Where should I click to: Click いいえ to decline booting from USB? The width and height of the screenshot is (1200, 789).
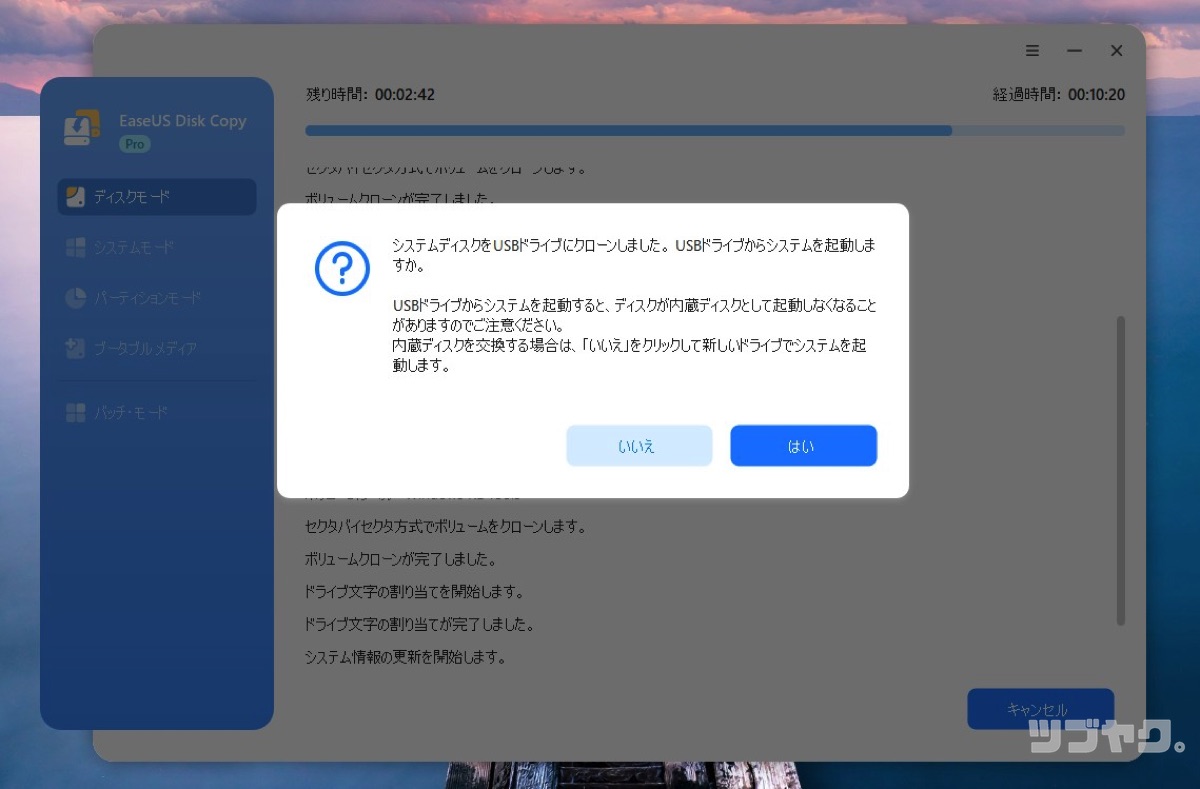[639, 446]
